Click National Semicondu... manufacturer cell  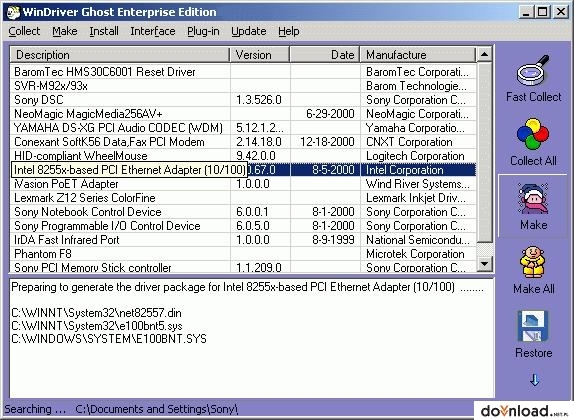click(418, 240)
